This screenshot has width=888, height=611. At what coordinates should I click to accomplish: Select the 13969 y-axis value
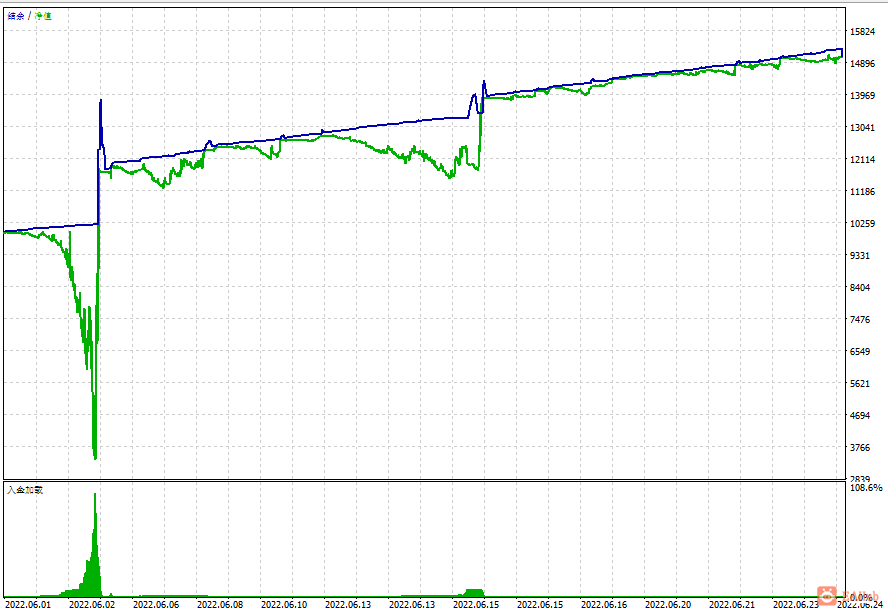tap(863, 96)
